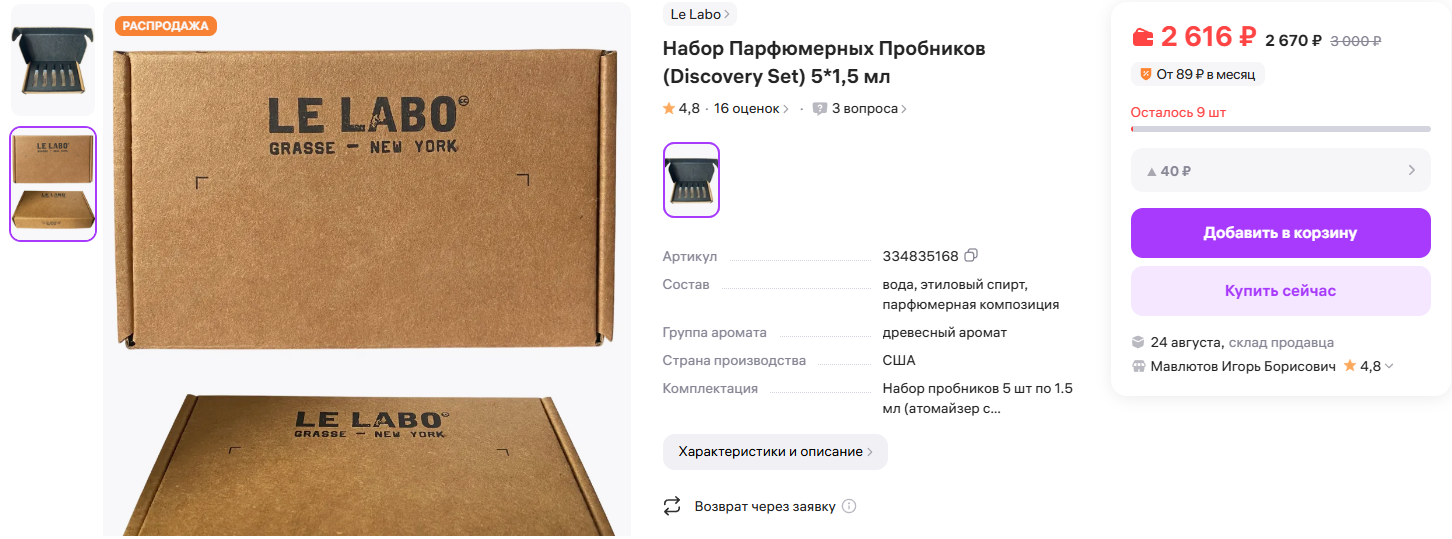Viewport: 1452px width, 539px height.
Task: Click the seller store icon
Action: (1138, 366)
